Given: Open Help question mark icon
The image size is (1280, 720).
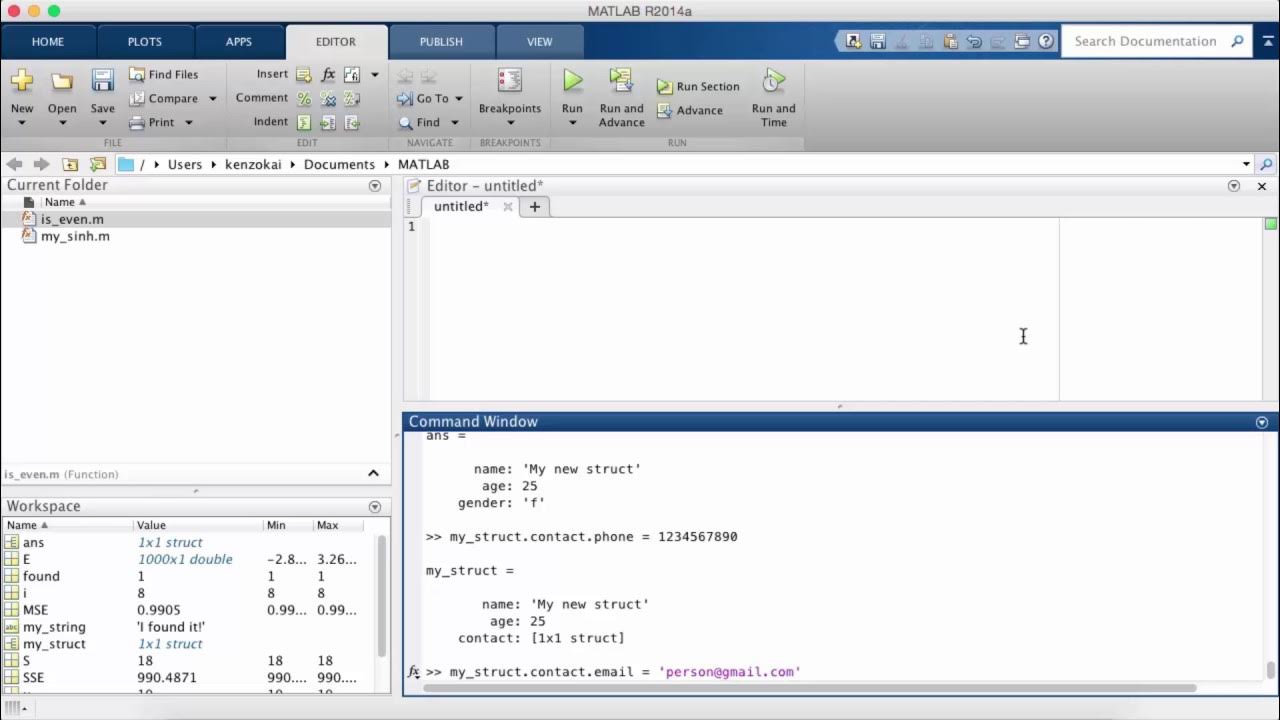Looking at the screenshot, I should point(1046,41).
